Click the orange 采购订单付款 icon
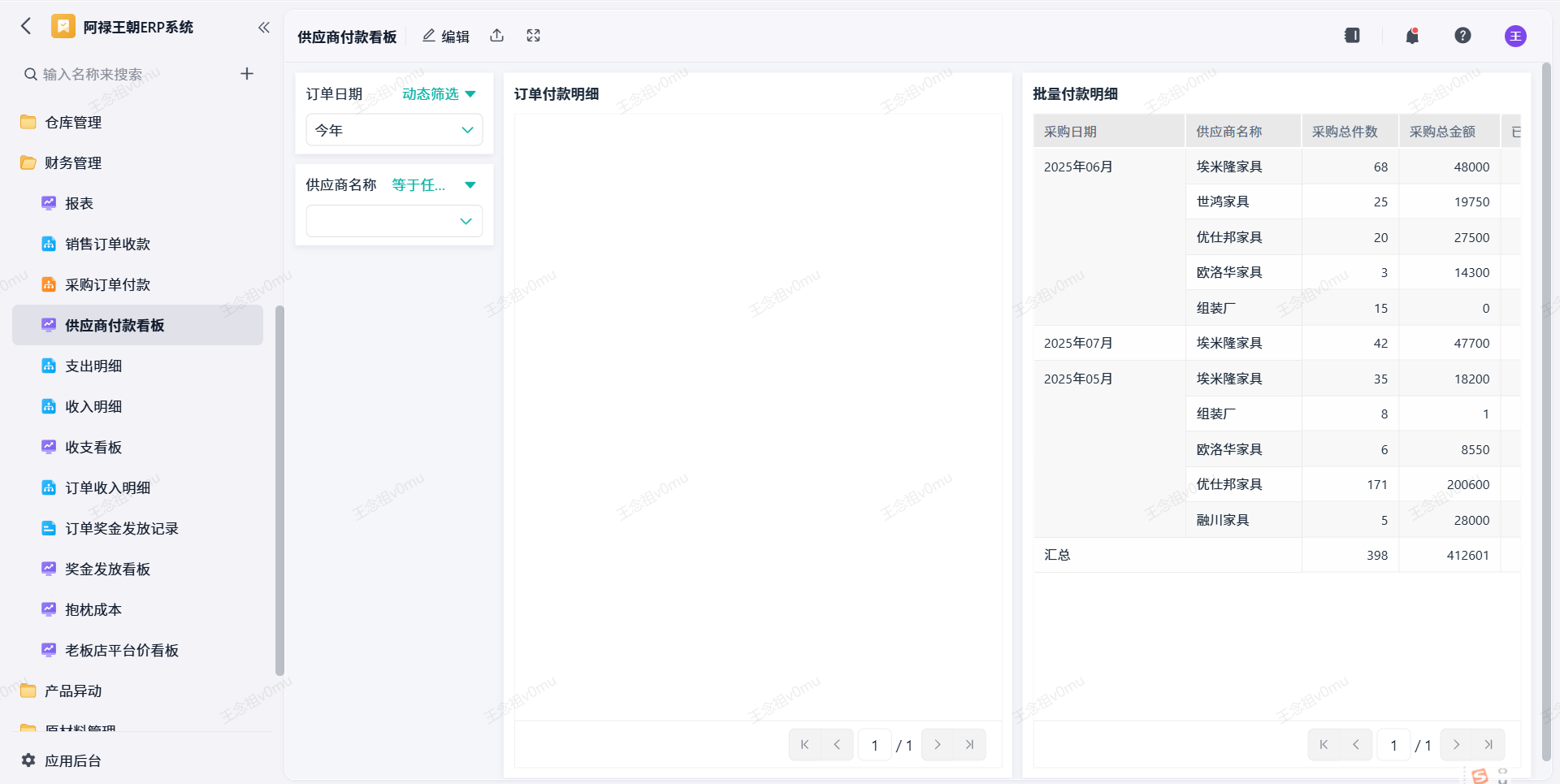 click(49, 284)
